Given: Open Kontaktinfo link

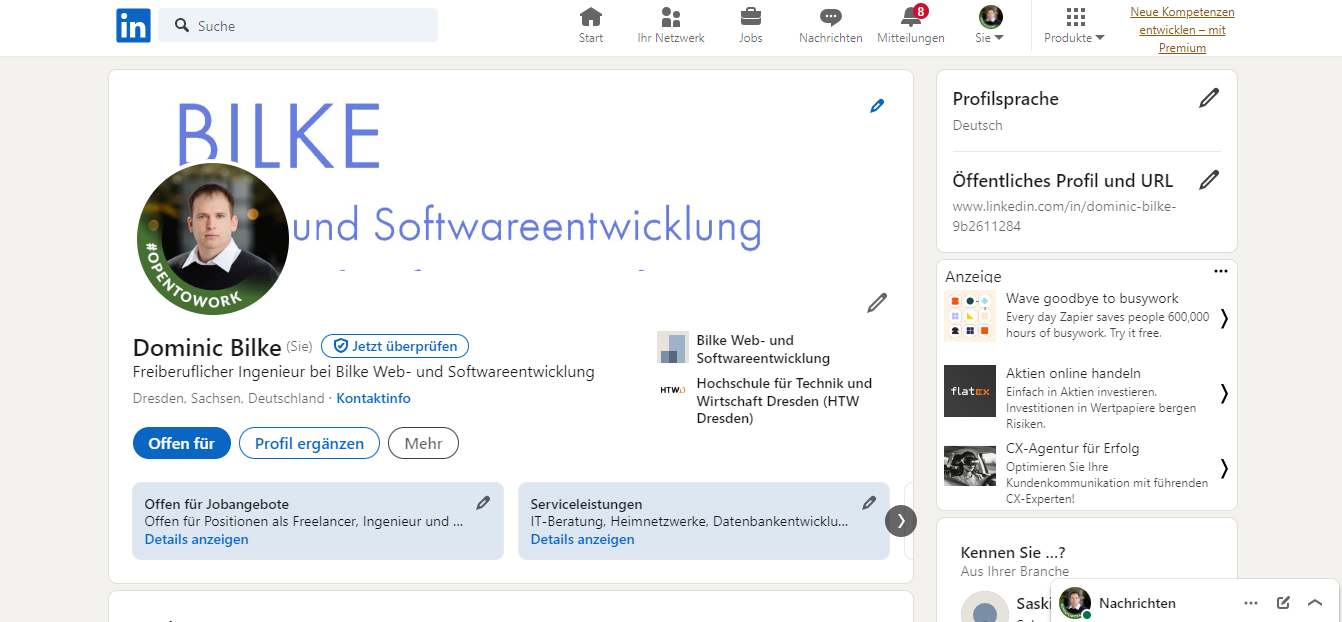Looking at the screenshot, I should (373, 398).
